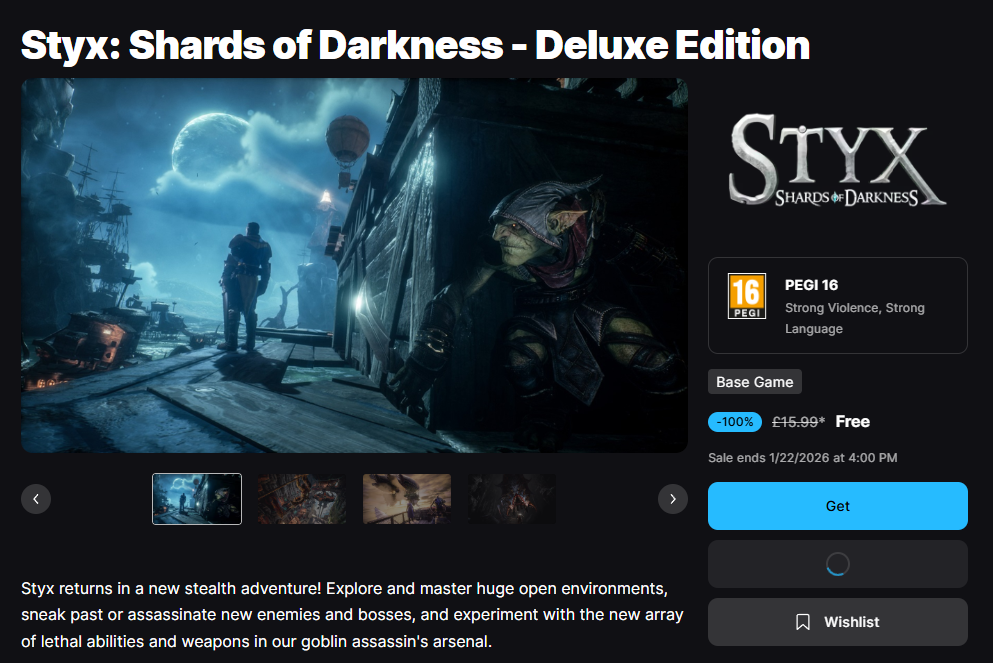Viewport: 993px width, 663px height.
Task: Select the first screenshot thumbnail
Action: 197,499
